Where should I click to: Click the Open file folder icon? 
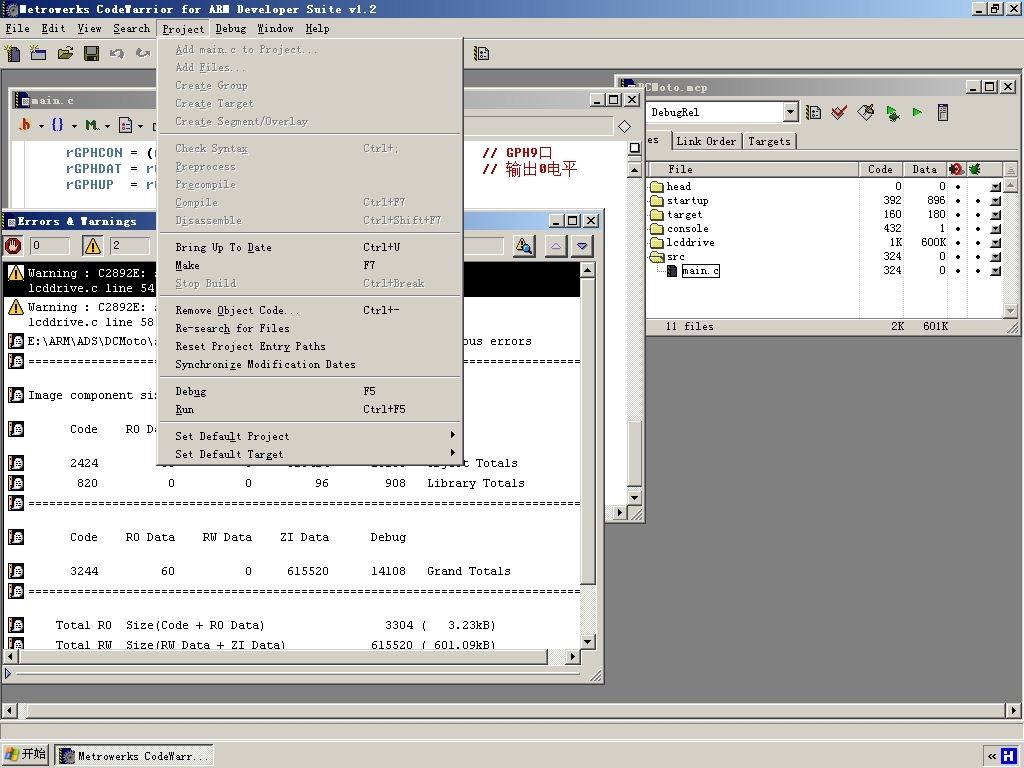[x=65, y=53]
